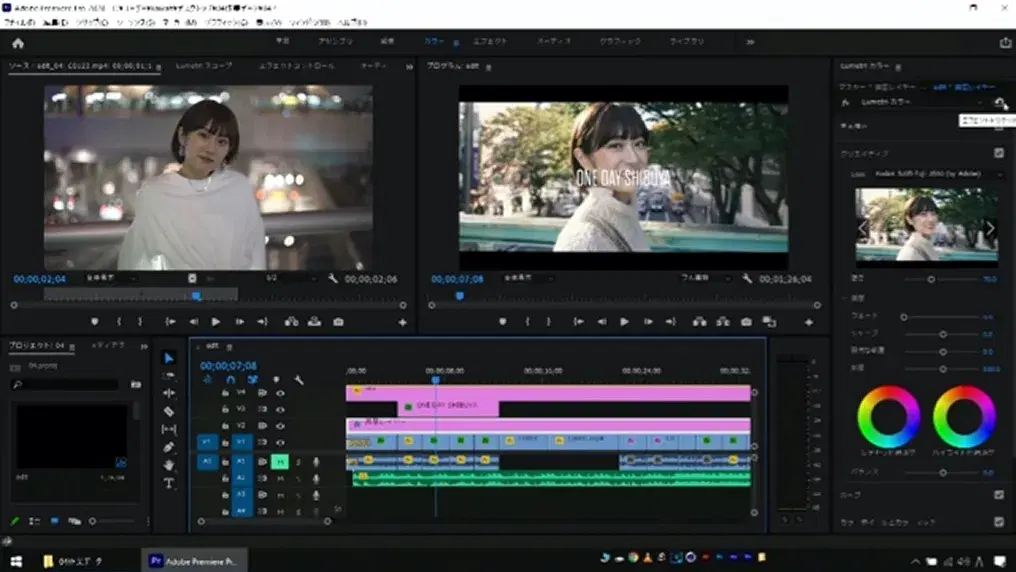Open the Lumetri Color effect dropdown
Image resolution: width=1016 pixels, height=572 pixels.
(x=921, y=102)
